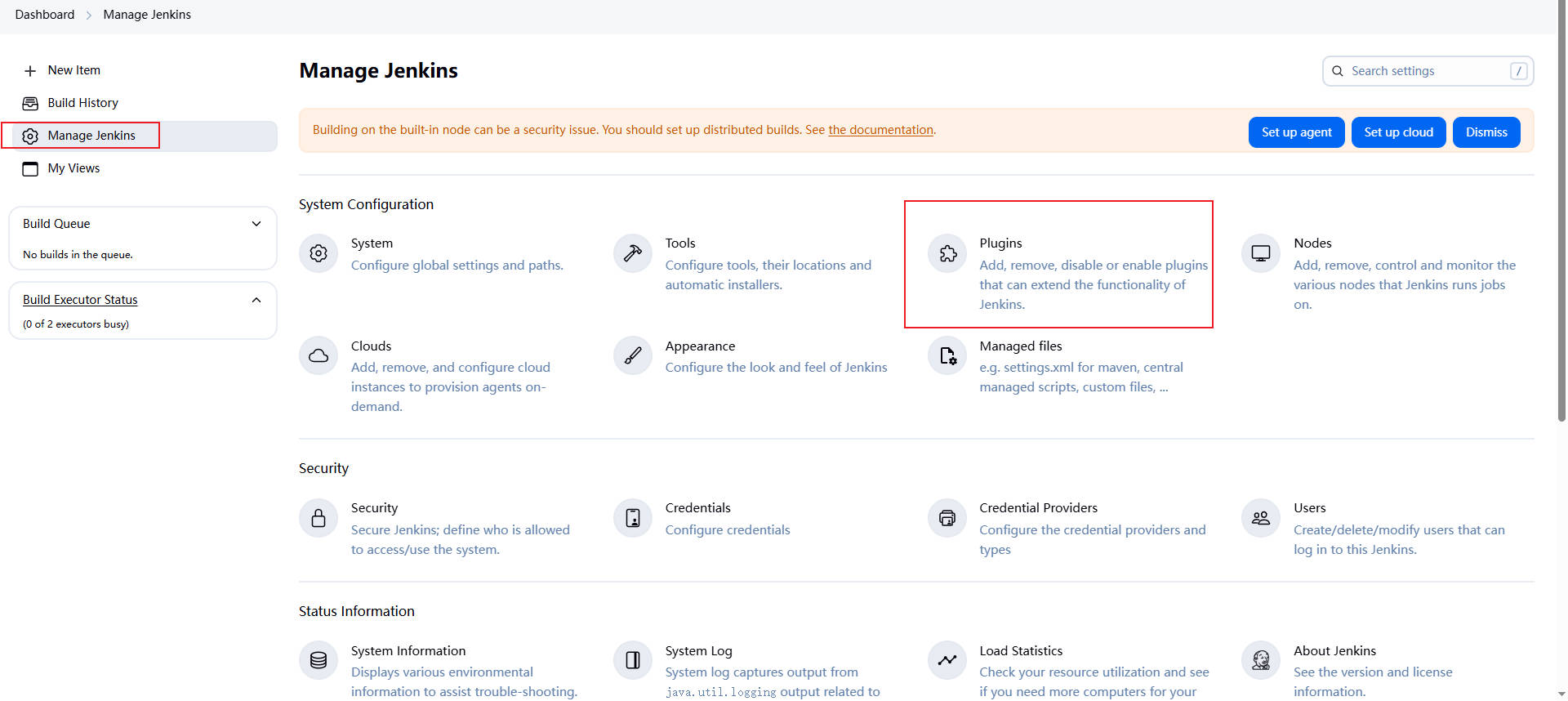Open Build History from the sidebar
Image resolution: width=1568 pixels, height=701 pixels.
[82, 103]
